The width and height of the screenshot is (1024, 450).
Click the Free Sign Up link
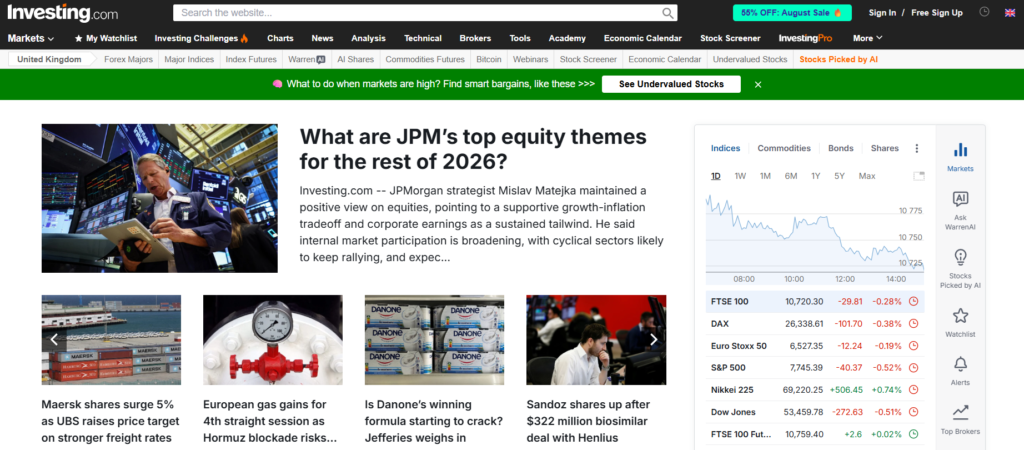click(936, 12)
